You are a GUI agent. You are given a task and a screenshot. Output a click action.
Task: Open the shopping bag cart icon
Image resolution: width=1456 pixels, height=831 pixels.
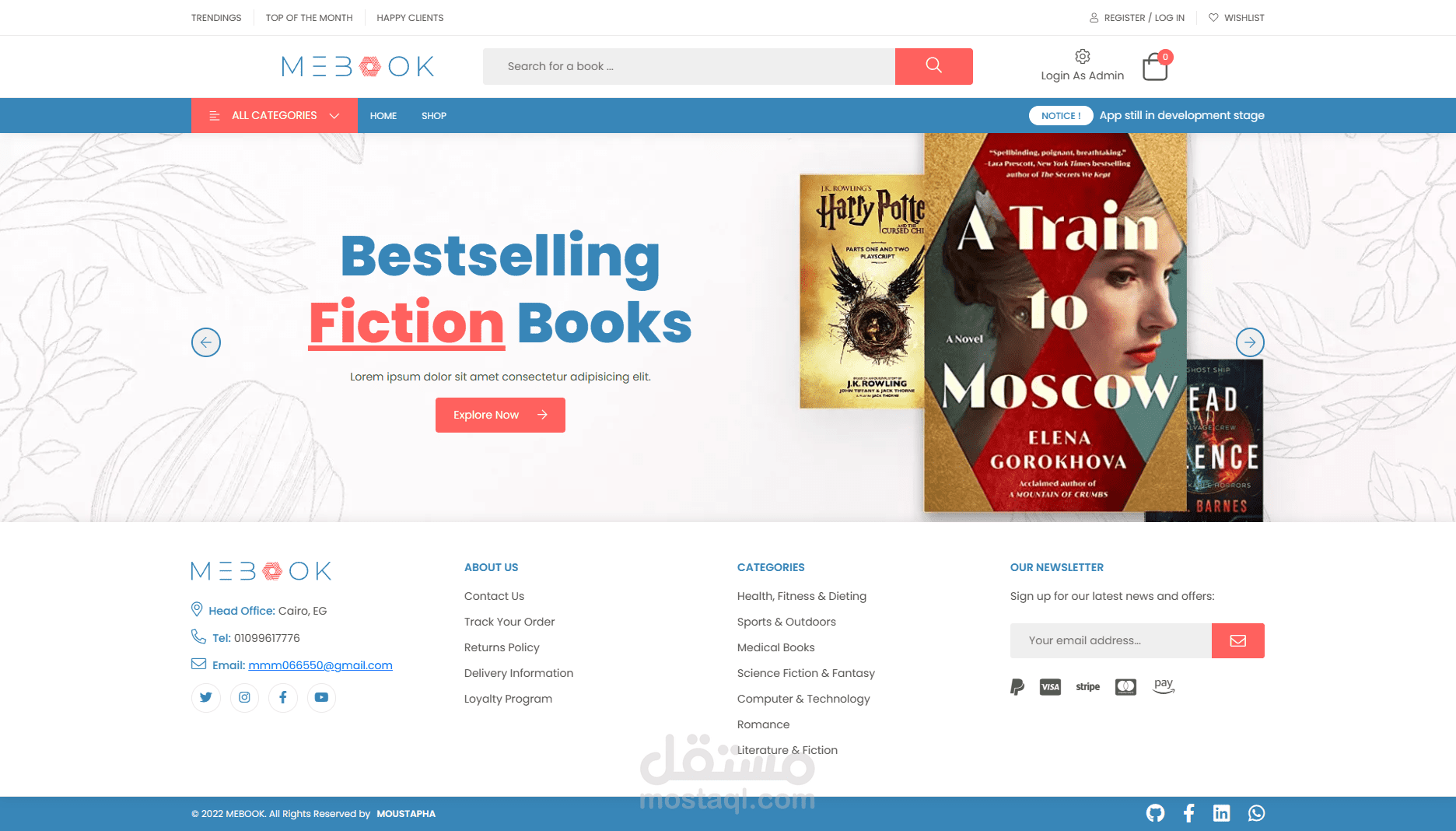(1156, 67)
